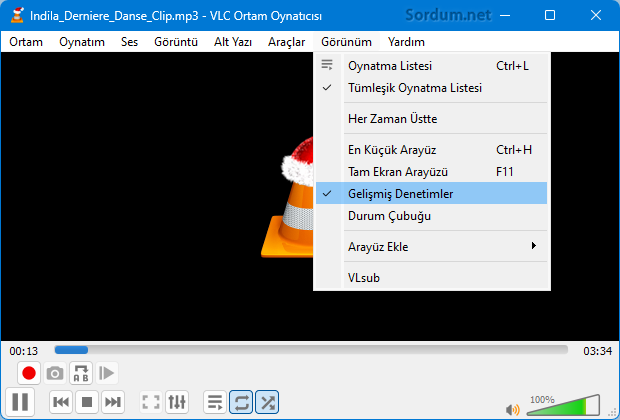This screenshot has width=620, height=420.
Task: Pause playback
Action: tap(20, 402)
